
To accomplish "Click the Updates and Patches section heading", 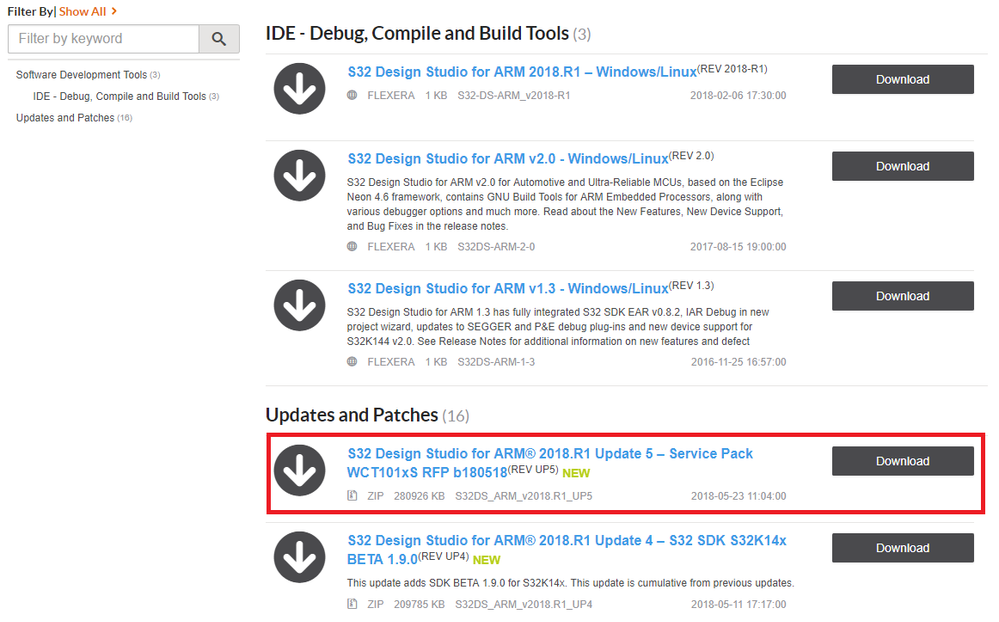I will (352, 415).
